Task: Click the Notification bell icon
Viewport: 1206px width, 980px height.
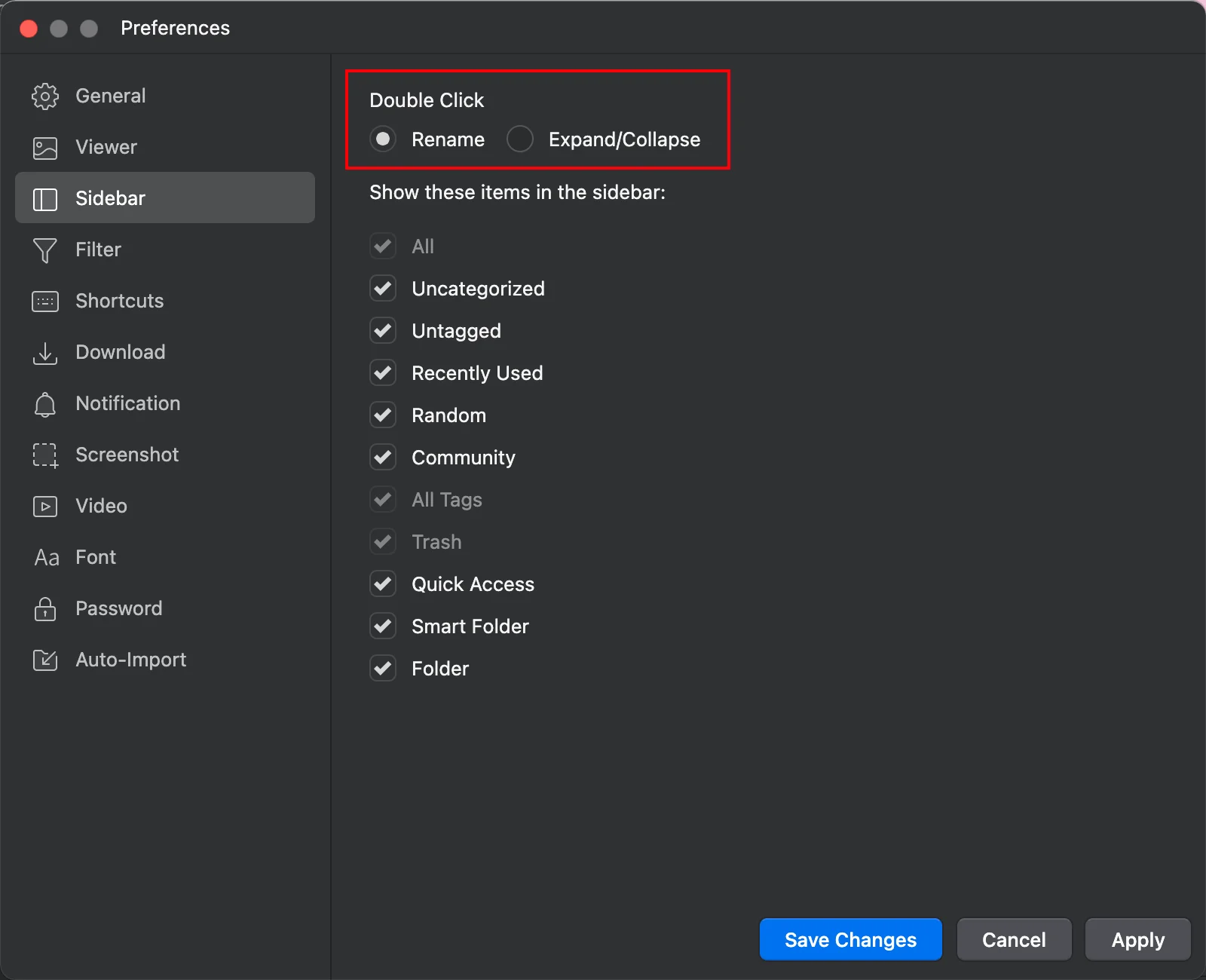Action: click(x=45, y=404)
